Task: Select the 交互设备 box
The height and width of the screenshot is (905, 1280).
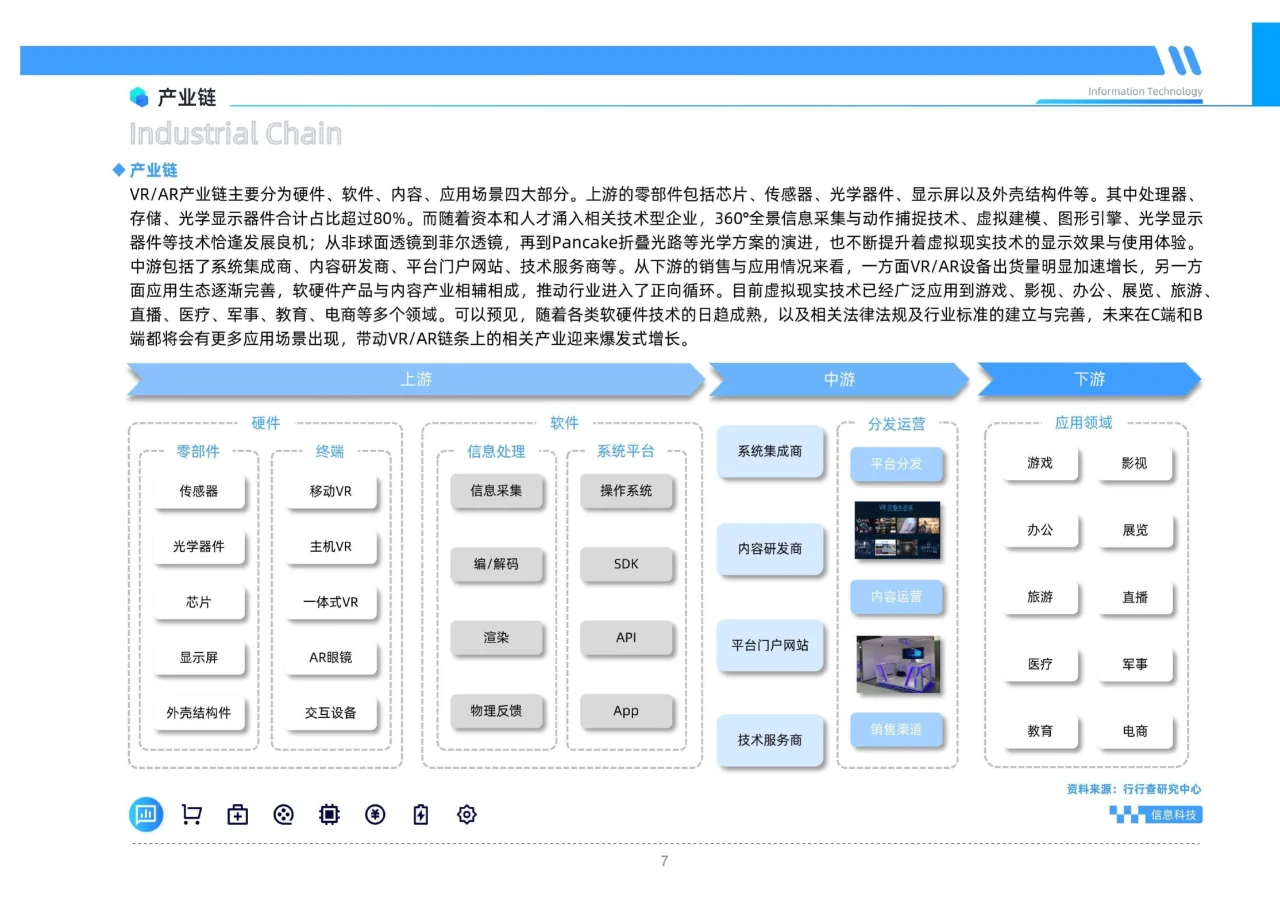Action: [x=330, y=713]
